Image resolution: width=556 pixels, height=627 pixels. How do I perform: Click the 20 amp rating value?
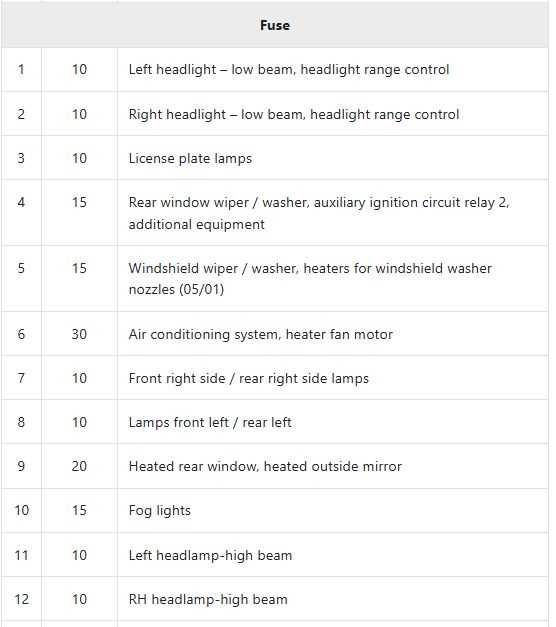[x=79, y=466]
